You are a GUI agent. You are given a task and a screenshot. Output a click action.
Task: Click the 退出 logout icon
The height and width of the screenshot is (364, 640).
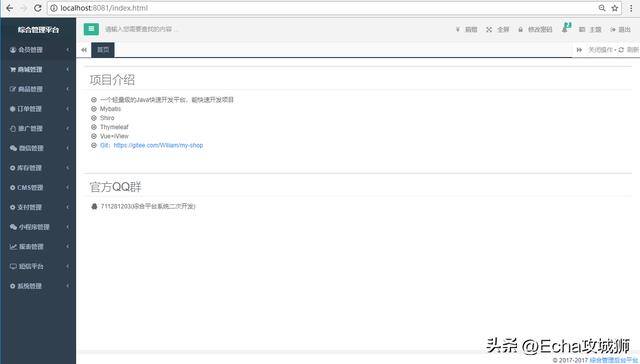pyautogui.click(x=613, y=29)
